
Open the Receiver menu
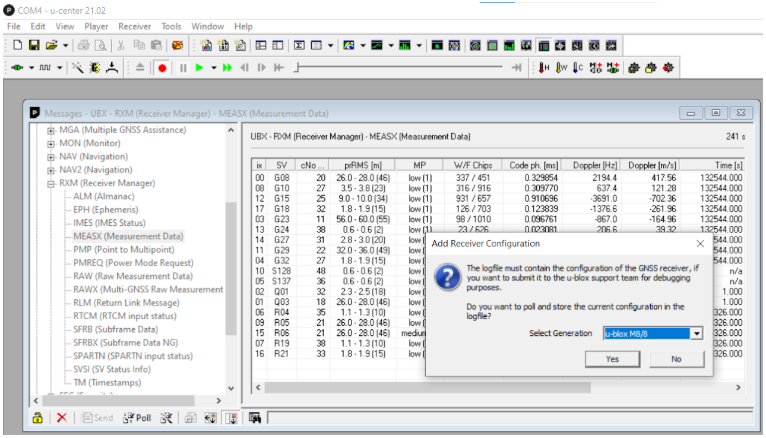point(134,26)
